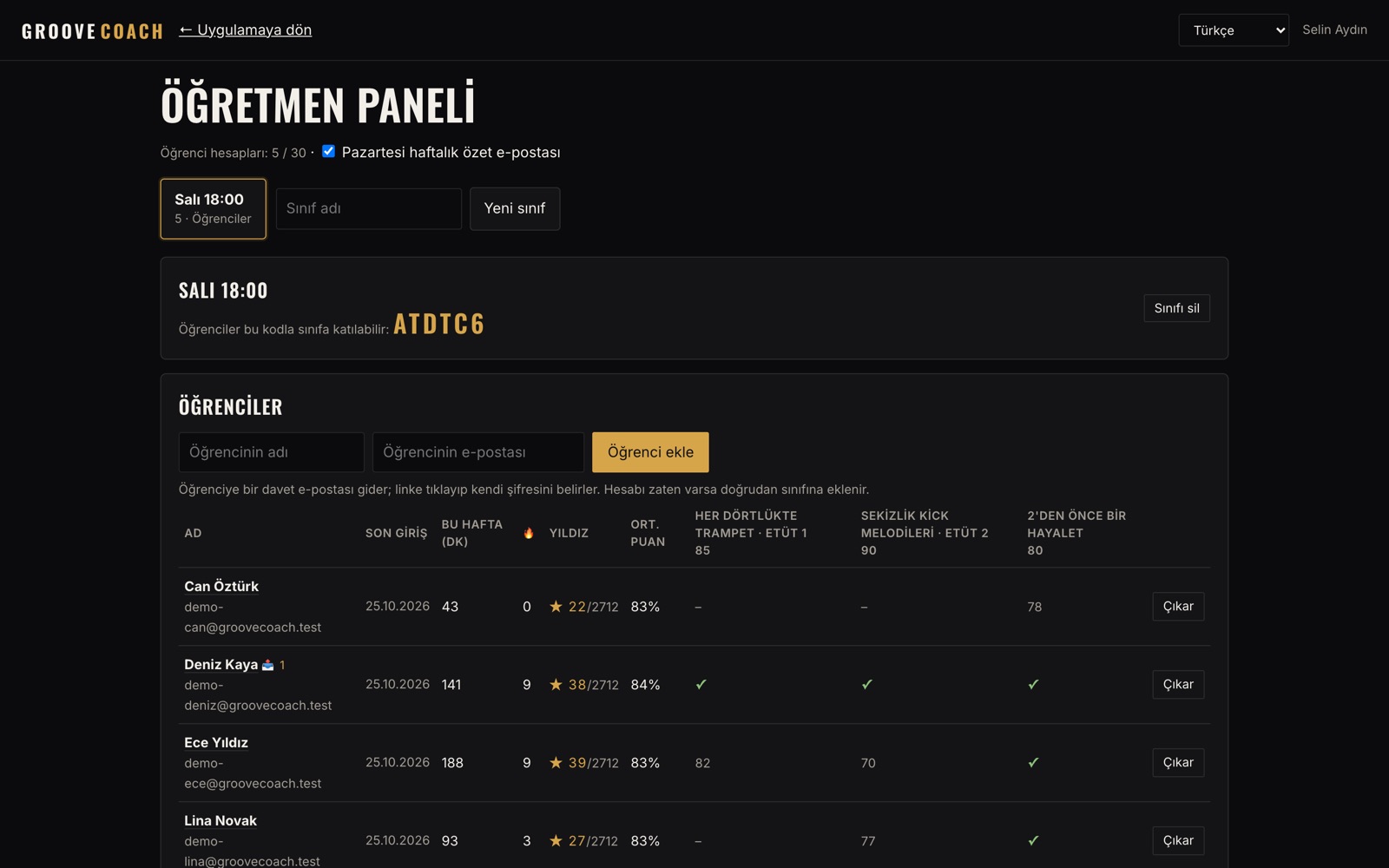Image resolution: width=1389 pixels, height=868 pixels.
Task: Click Lina Novak's score 77
Action: click(x=868, y=841)
